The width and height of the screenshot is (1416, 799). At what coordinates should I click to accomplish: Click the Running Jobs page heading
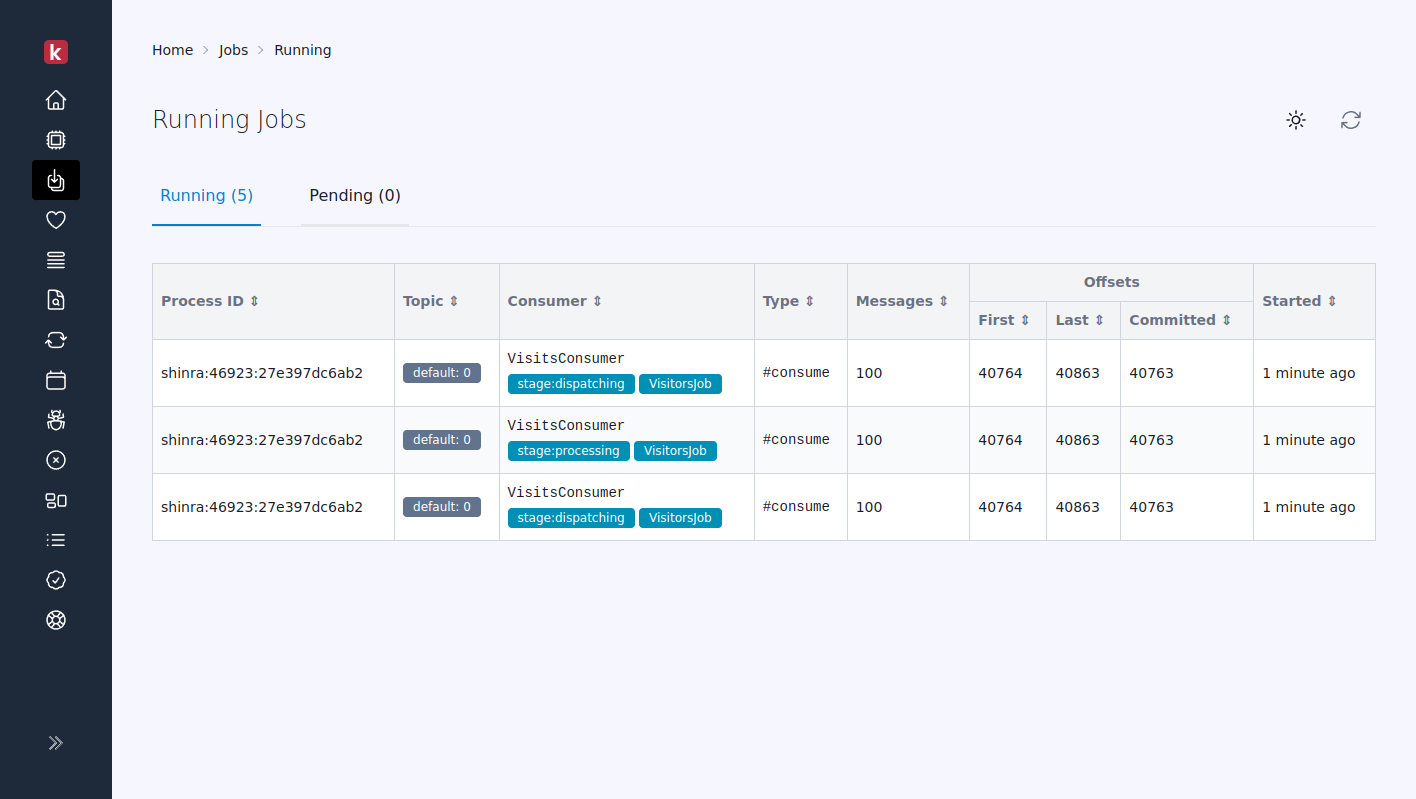(x=229, y=120)
